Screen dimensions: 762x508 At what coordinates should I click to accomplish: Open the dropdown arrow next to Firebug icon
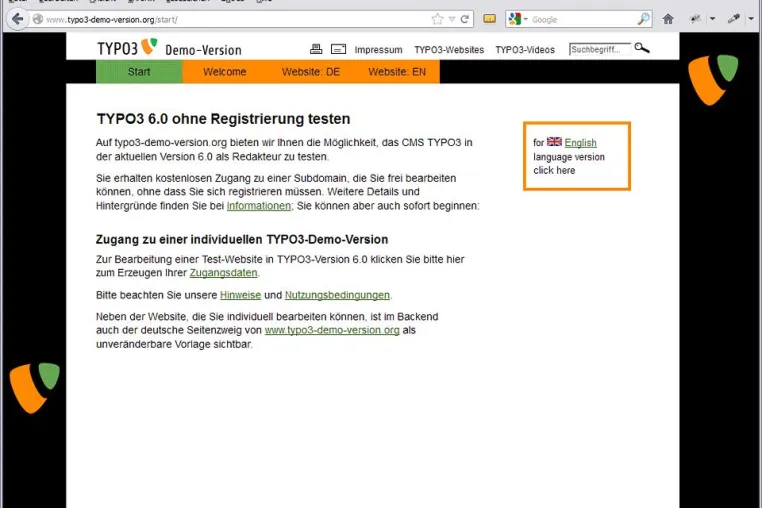point(712,19)
